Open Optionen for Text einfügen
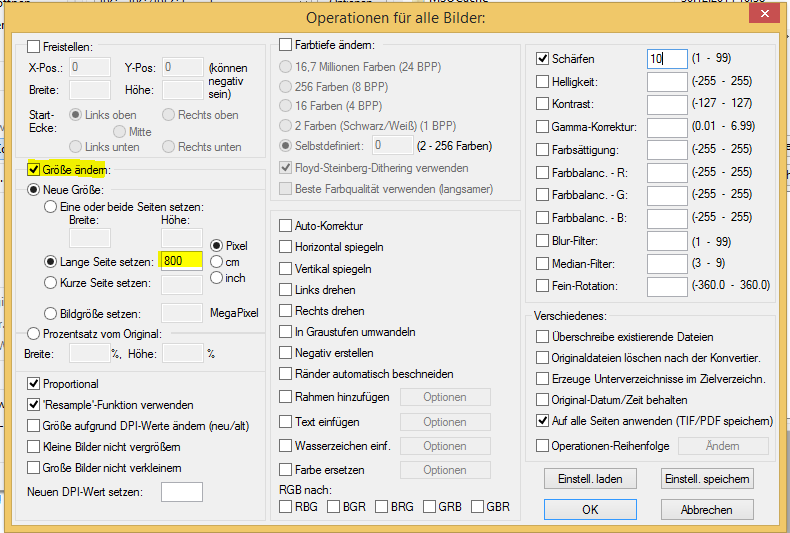 pos(445,421)
